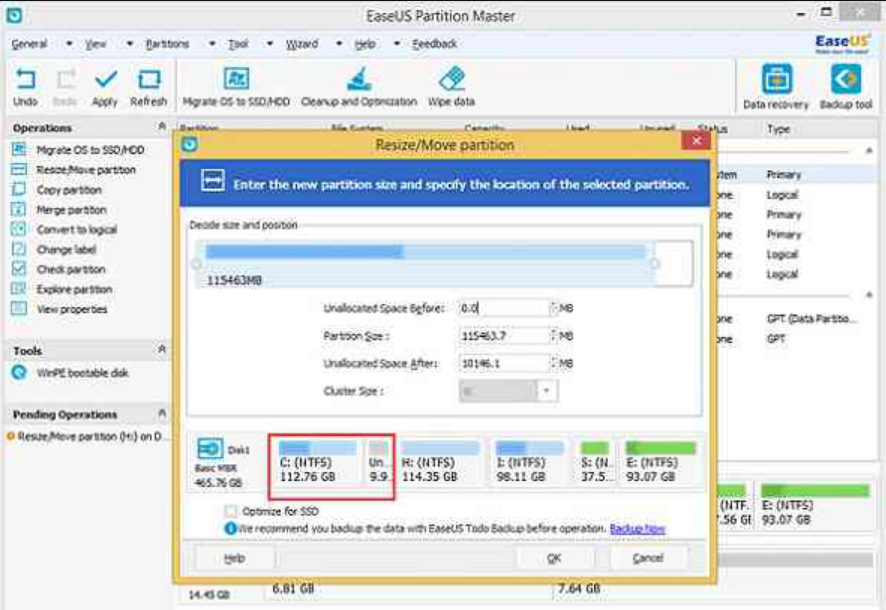Open the Tool menu
The image size is (886, 610).
pos(238,43)
